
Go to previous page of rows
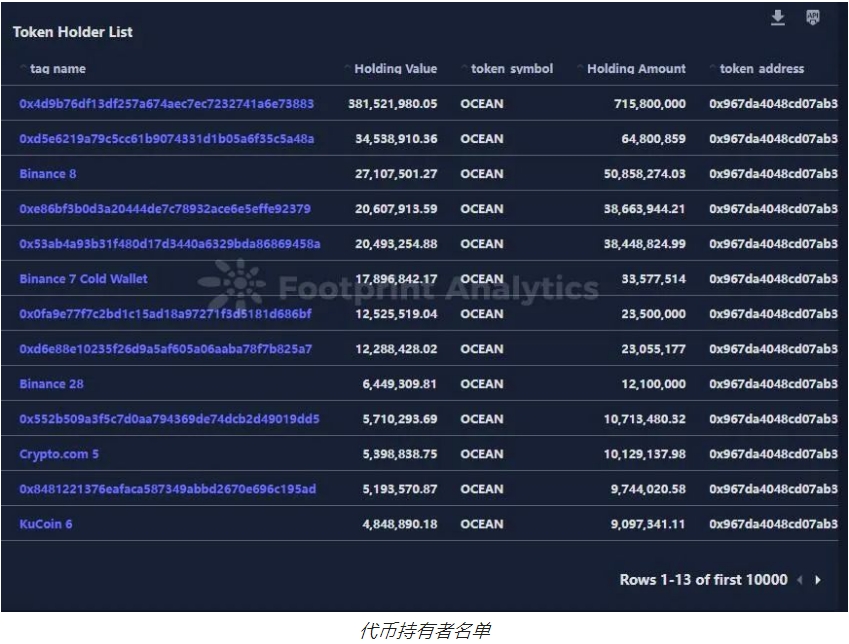coord(800,580)
